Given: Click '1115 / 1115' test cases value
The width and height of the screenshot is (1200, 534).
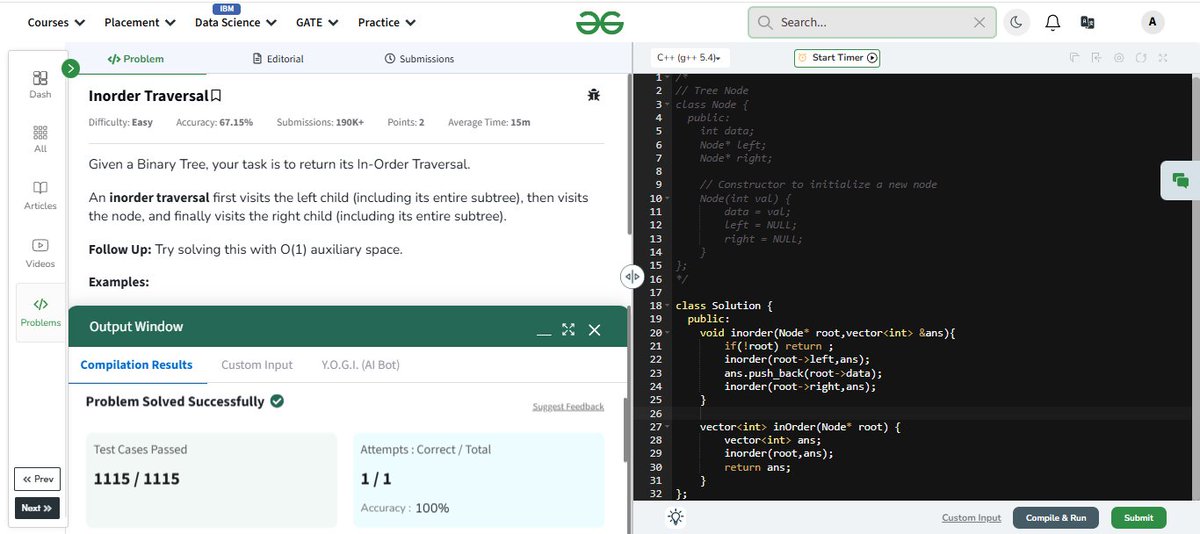Looking at the screenshot, I should click(136, 479).
